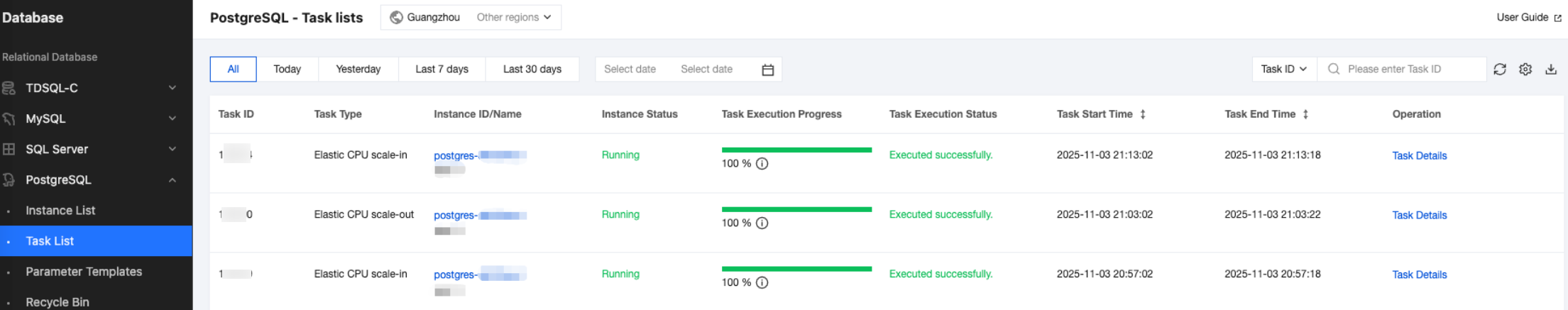Screen dimensions: 1568x310
Task: Sort by Task End Time arrows
Action: coord(1305,114)
